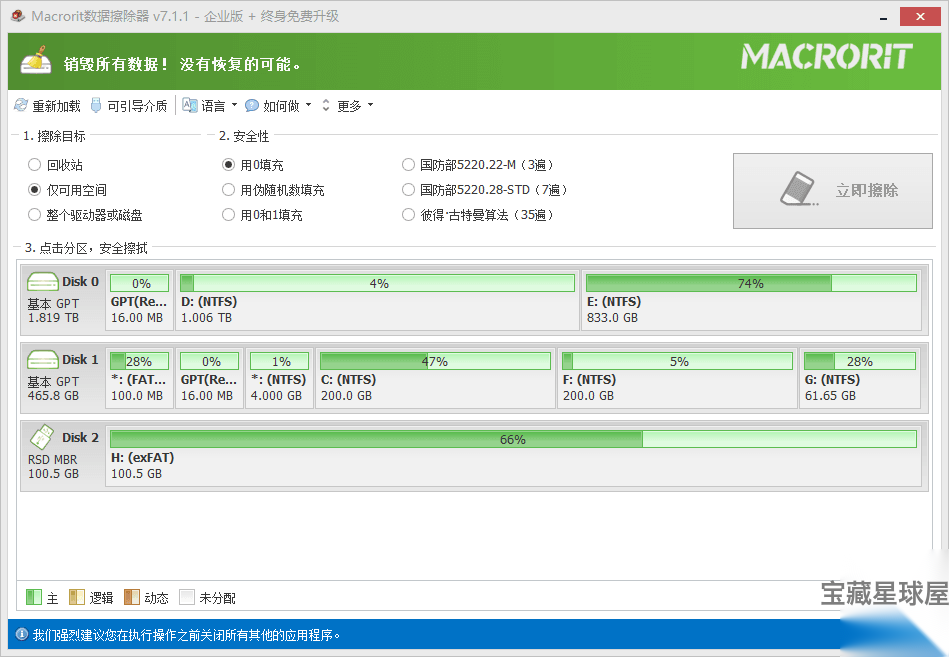Select the G: (NTFS) 61.65 GB partition
Viewport: 949px width, 657px height.
point(860,378)
